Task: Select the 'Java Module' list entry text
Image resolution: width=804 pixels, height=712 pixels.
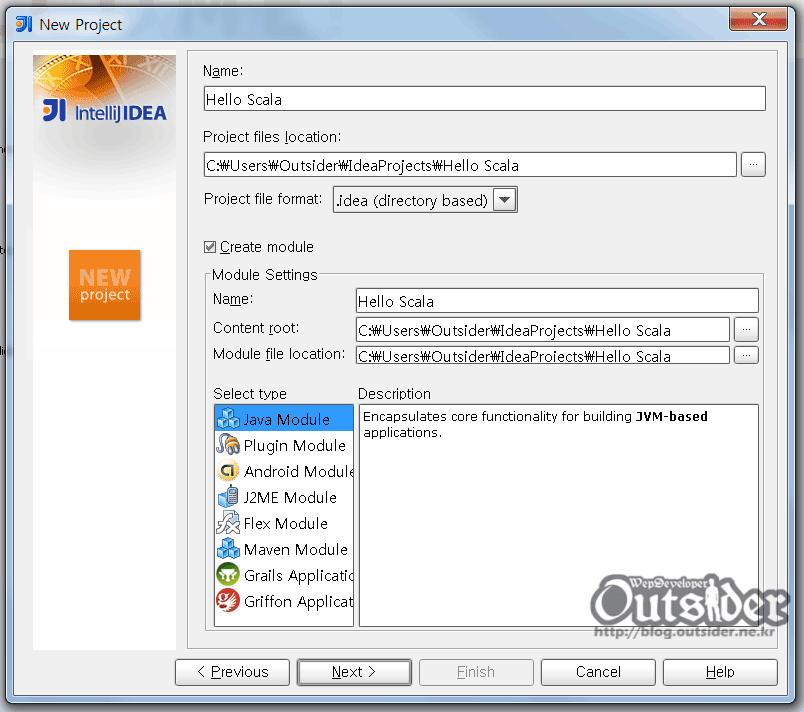Action: [287, 419]
